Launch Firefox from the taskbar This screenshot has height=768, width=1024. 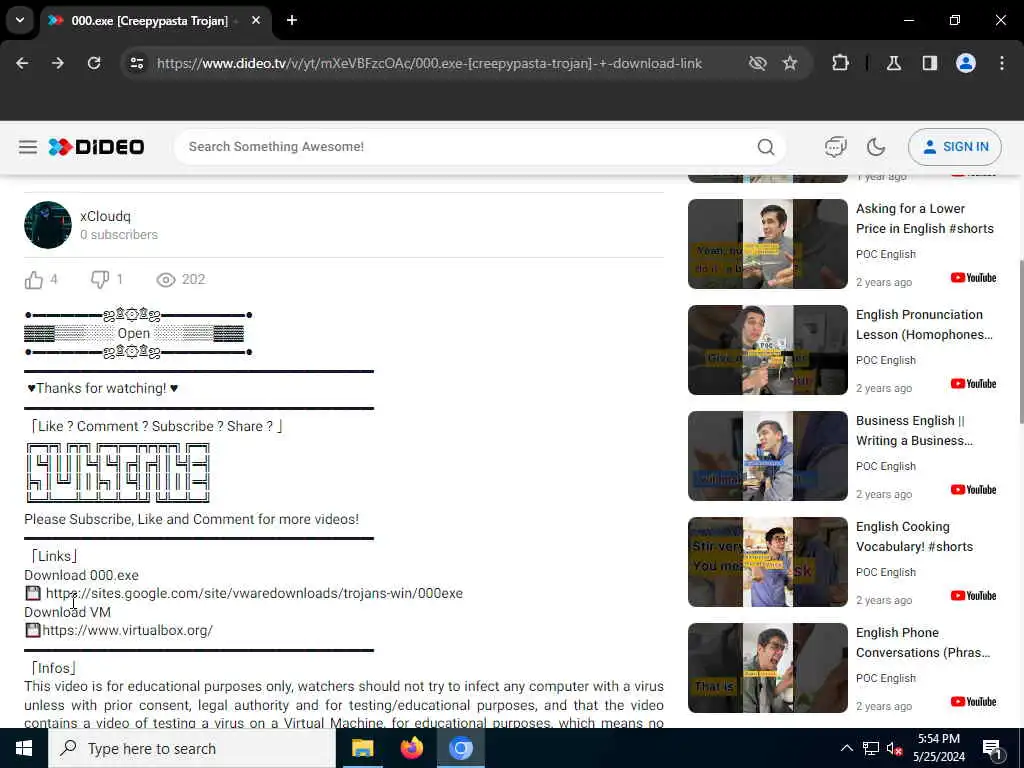[411, 748]
